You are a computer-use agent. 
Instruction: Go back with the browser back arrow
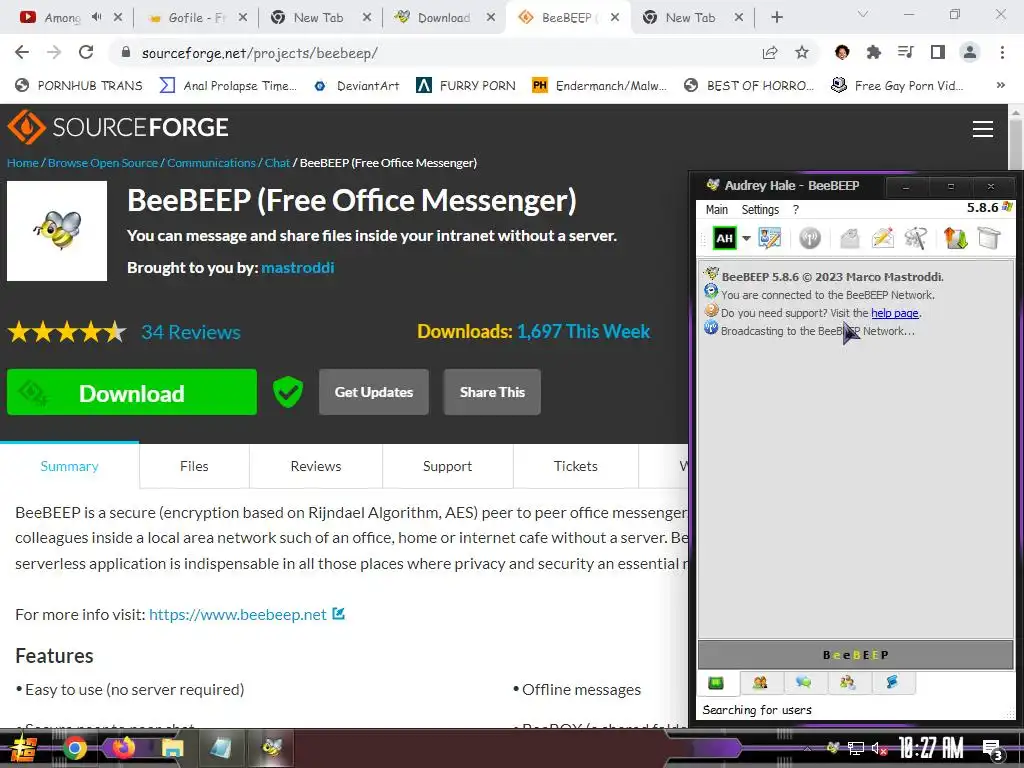22,52
